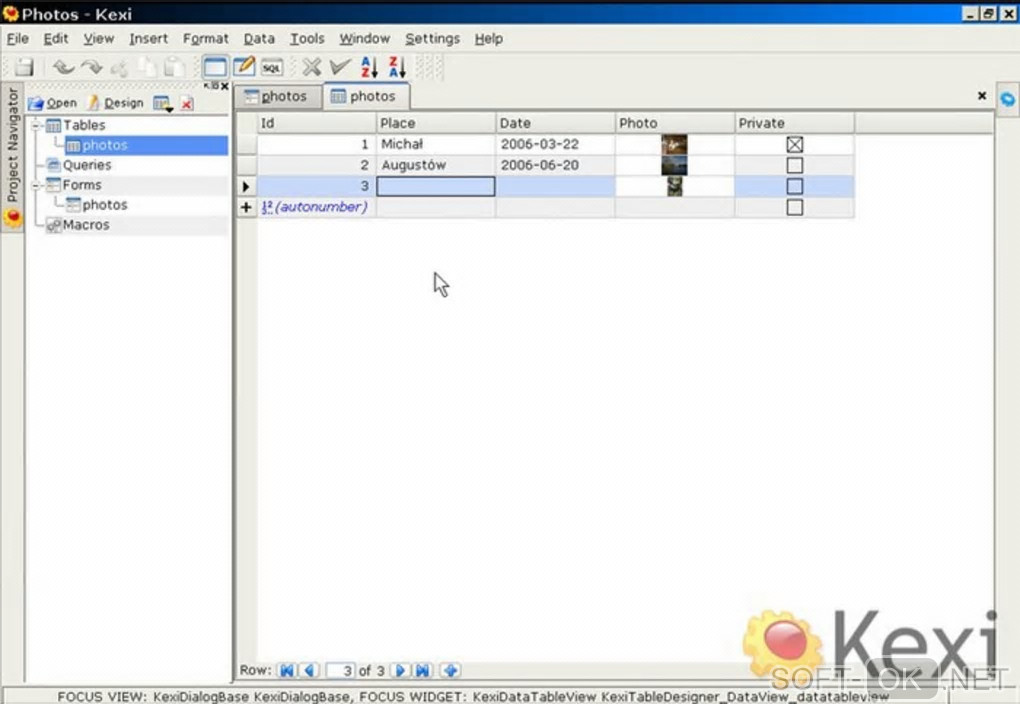This screenshot has width=1020, height=704.
Task: Go to last record
Action: point(423,670)
